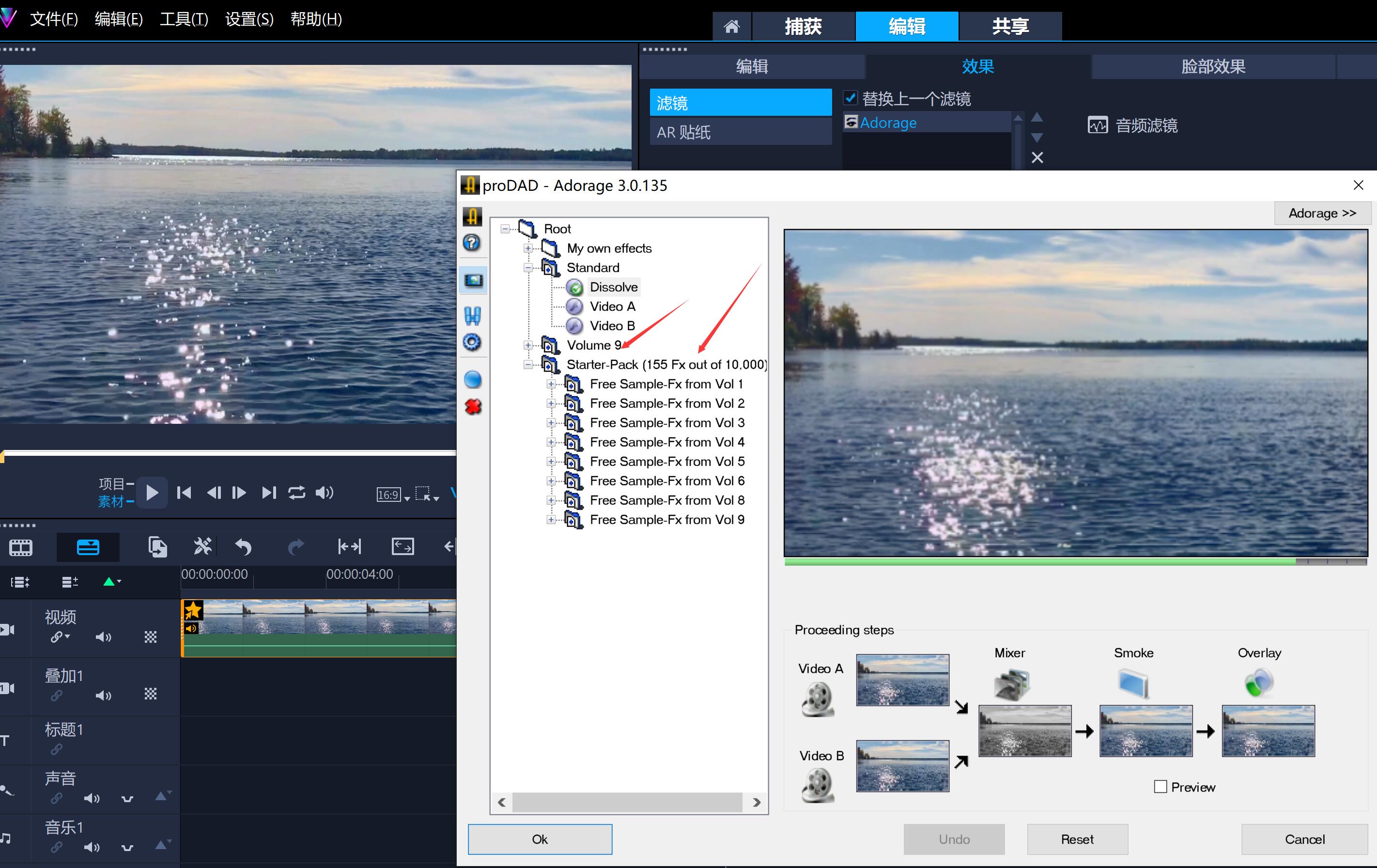Screen dimensions: 1377x868
Task: Click the red delete icon in Adorage sidebar
Action: (x=473, y=406)
